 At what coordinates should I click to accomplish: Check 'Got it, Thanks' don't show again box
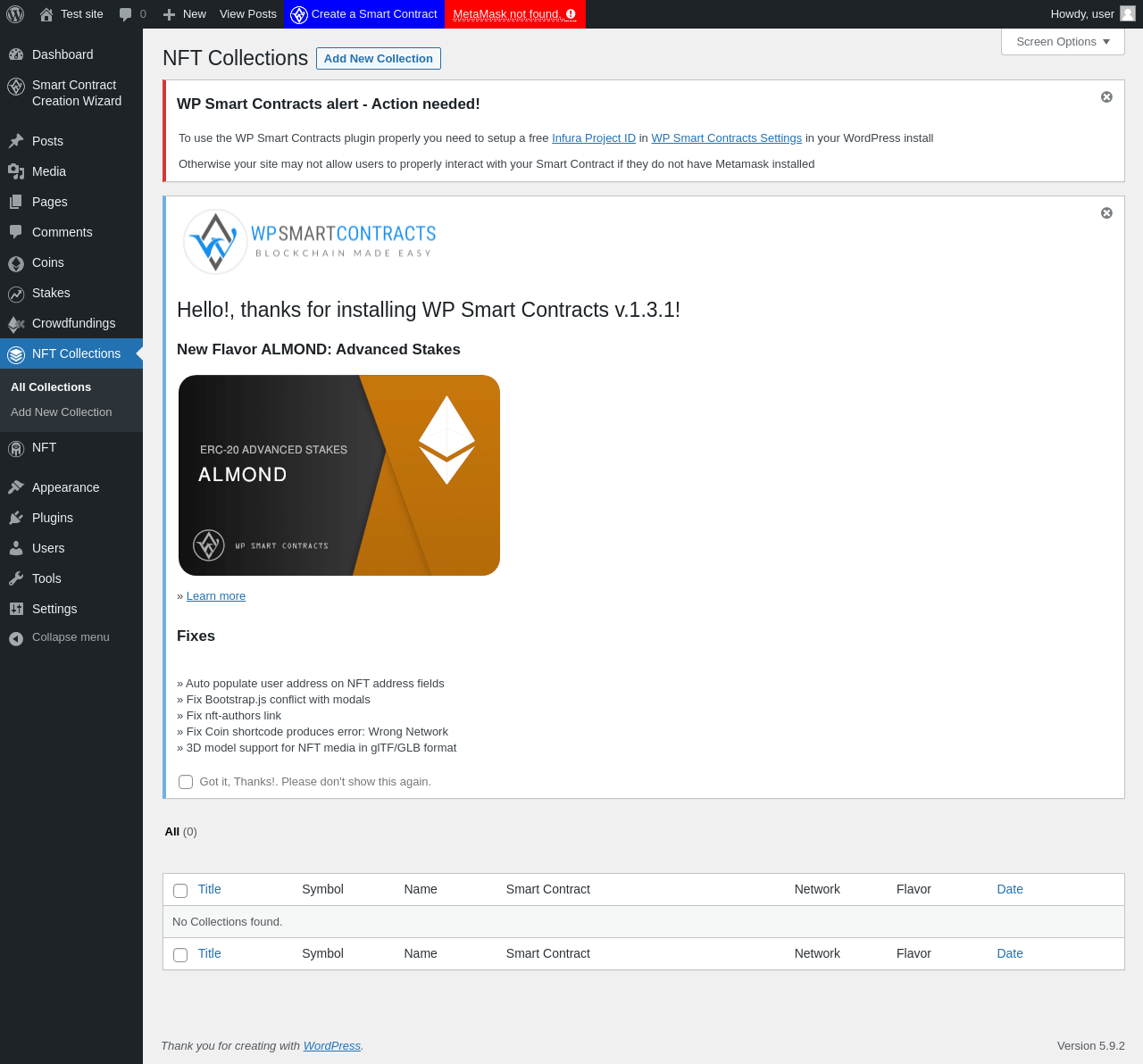(x=186, y=782)
